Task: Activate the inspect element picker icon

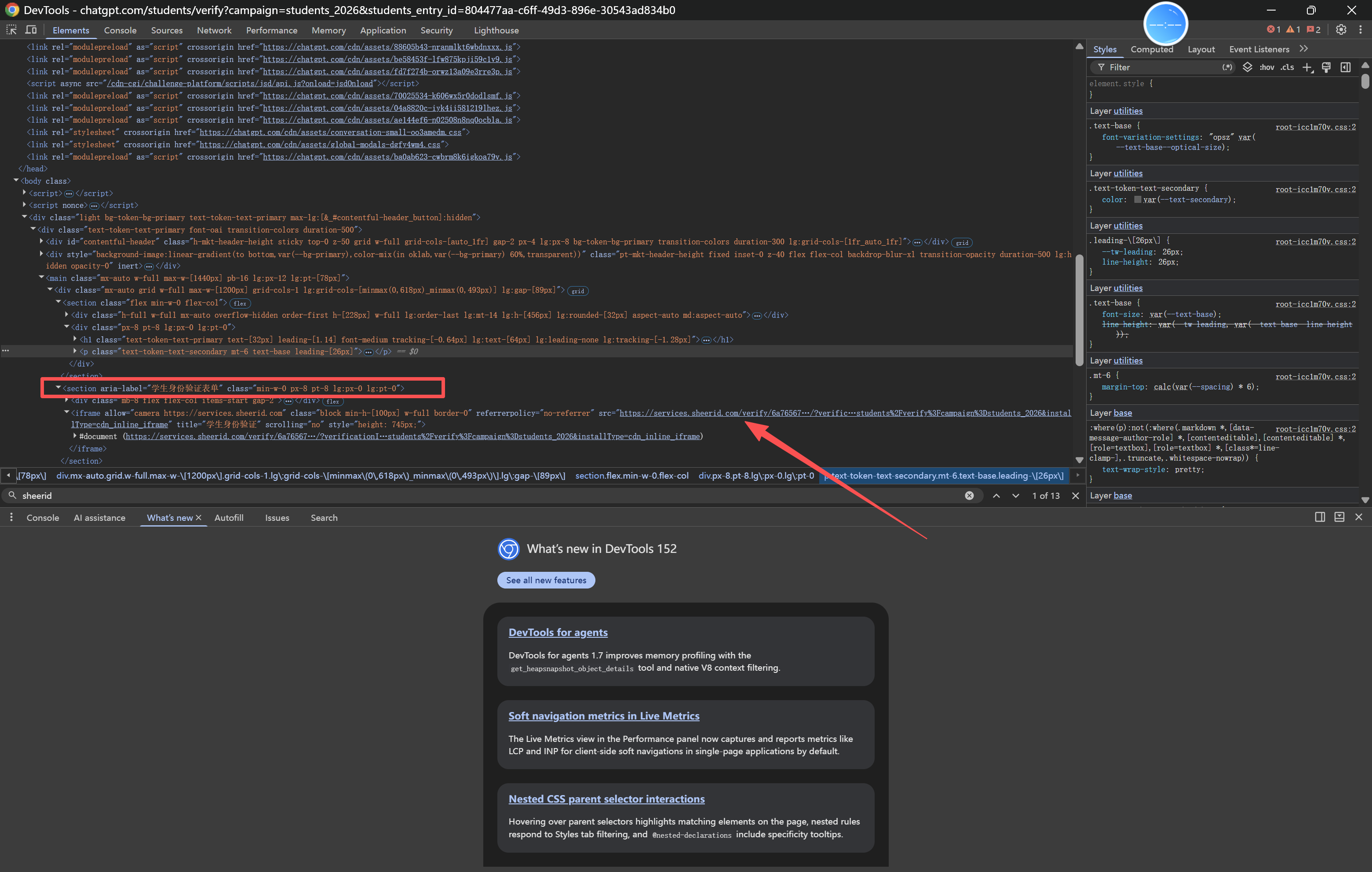Action: pyautogui.click(x=11, y=29)
